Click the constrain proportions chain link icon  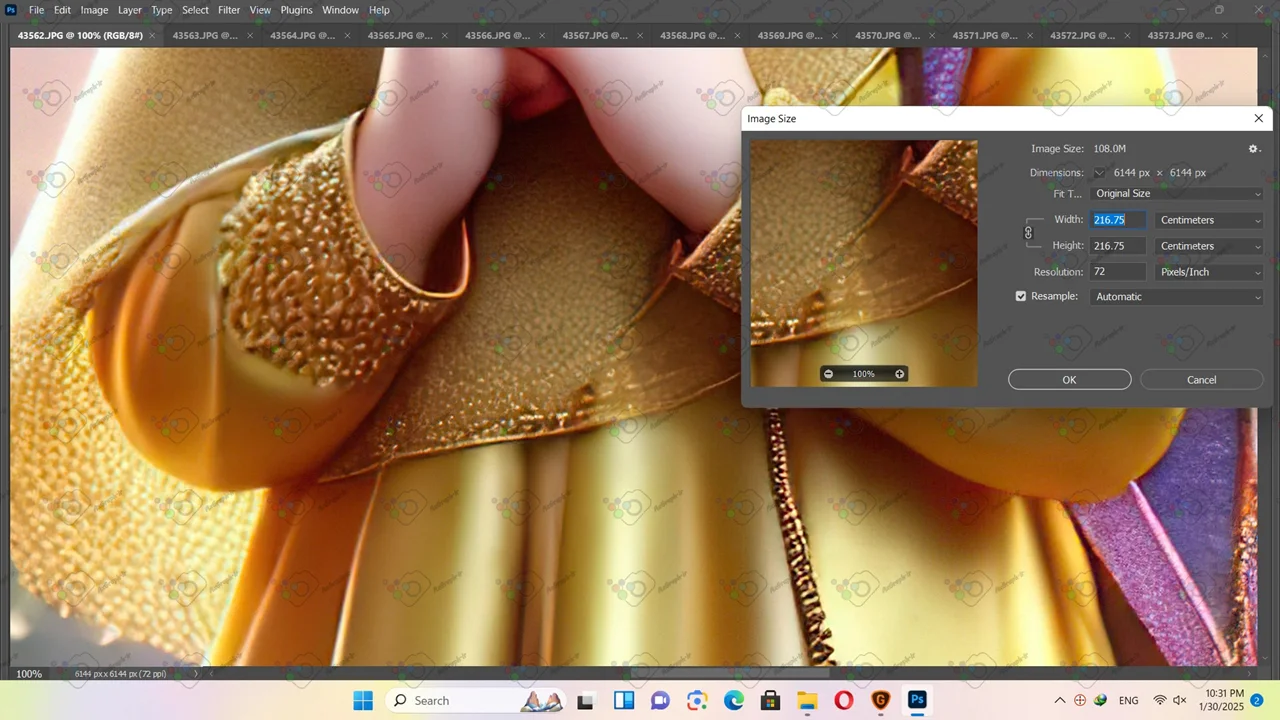coord(1028,233)
